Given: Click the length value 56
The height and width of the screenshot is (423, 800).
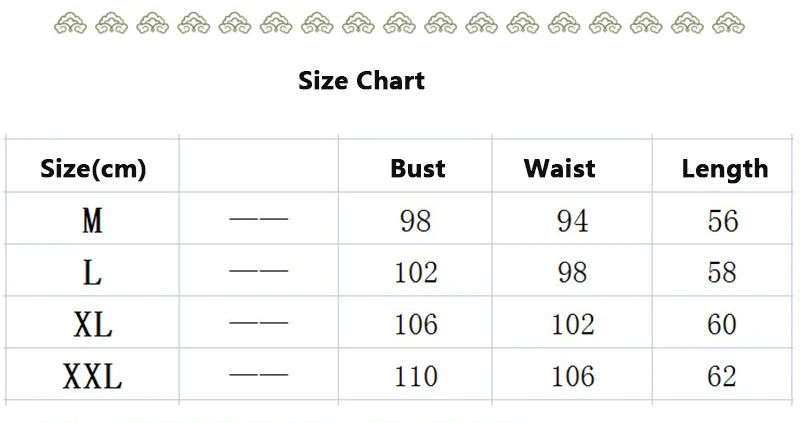Looking at the screenshot, I should click(722, 220).
